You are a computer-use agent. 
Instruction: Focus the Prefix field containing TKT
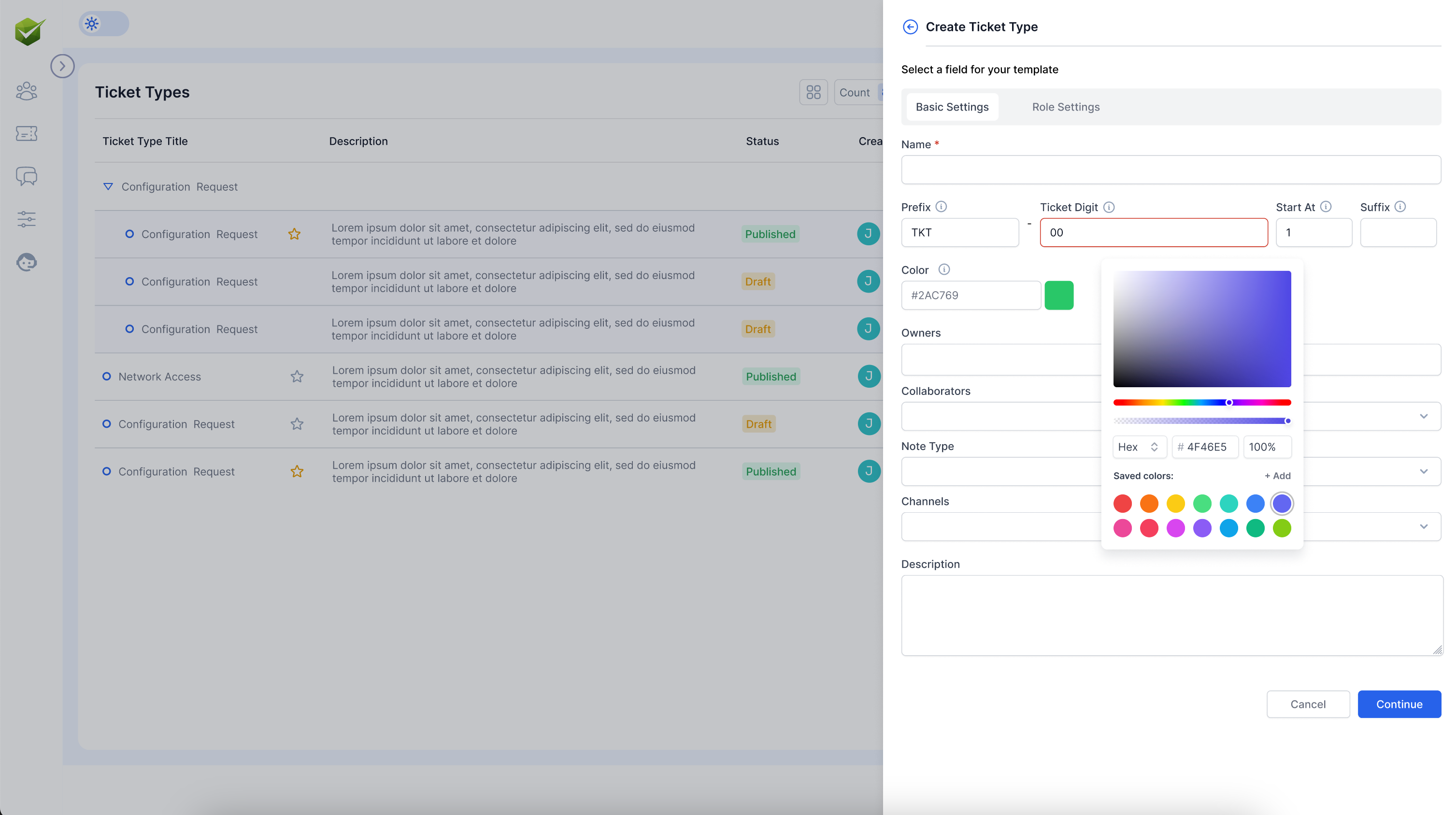[x=960, y=233]
